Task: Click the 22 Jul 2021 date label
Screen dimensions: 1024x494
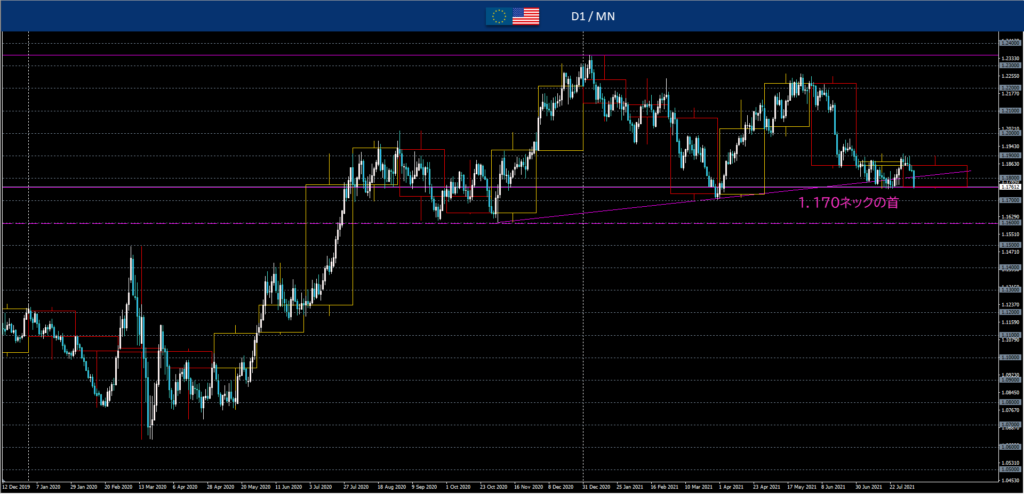Action: (x=902, y=487)
